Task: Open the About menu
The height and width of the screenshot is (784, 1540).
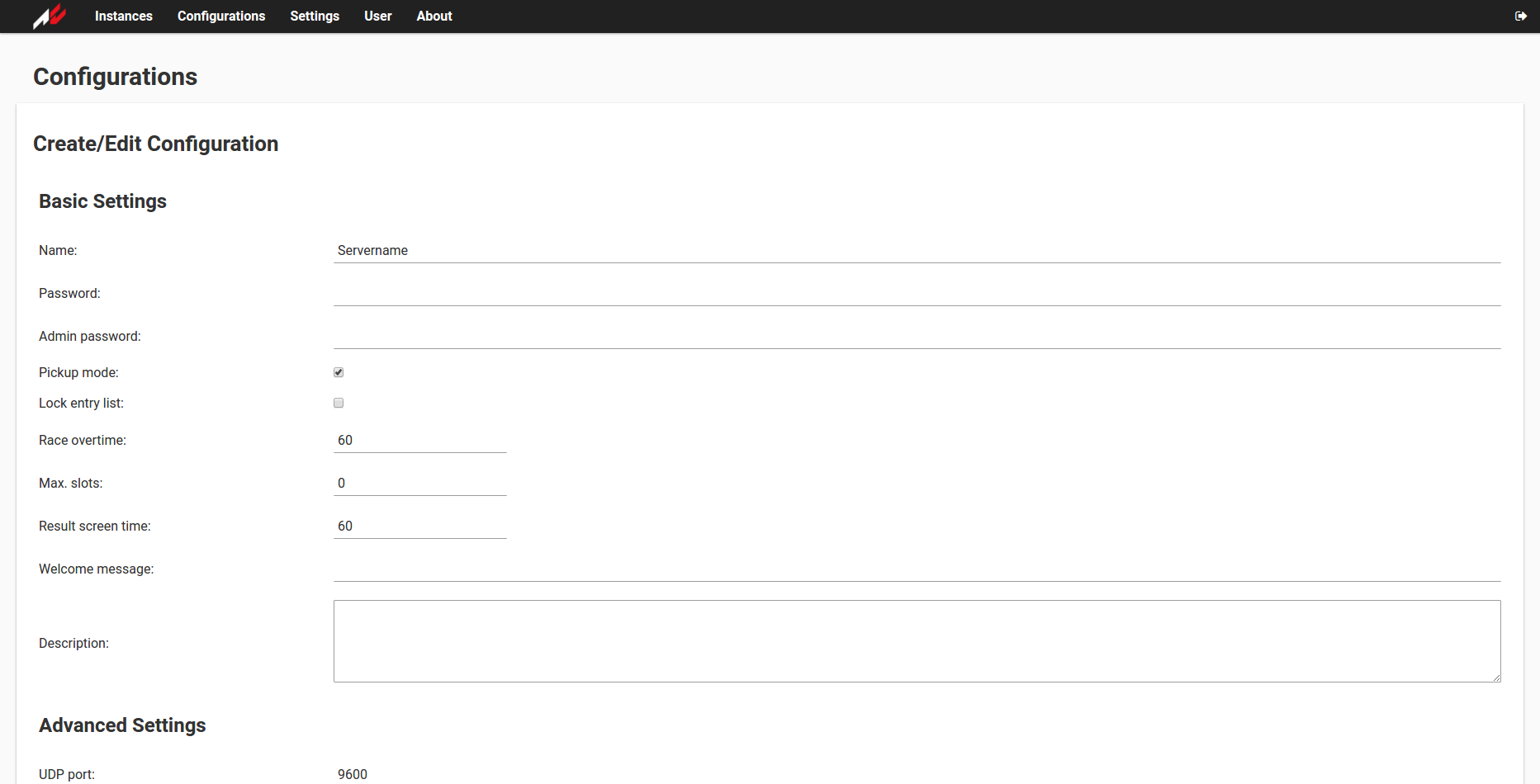Action: click(x=434, y=17)
